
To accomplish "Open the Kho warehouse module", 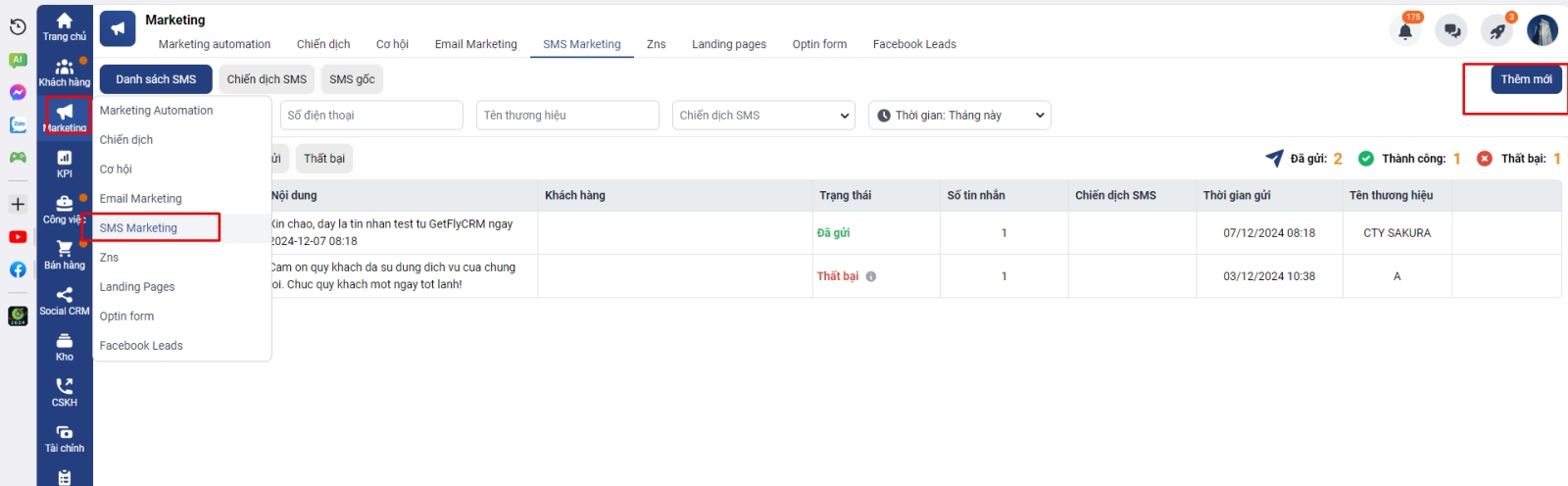I will pos(65,347).
